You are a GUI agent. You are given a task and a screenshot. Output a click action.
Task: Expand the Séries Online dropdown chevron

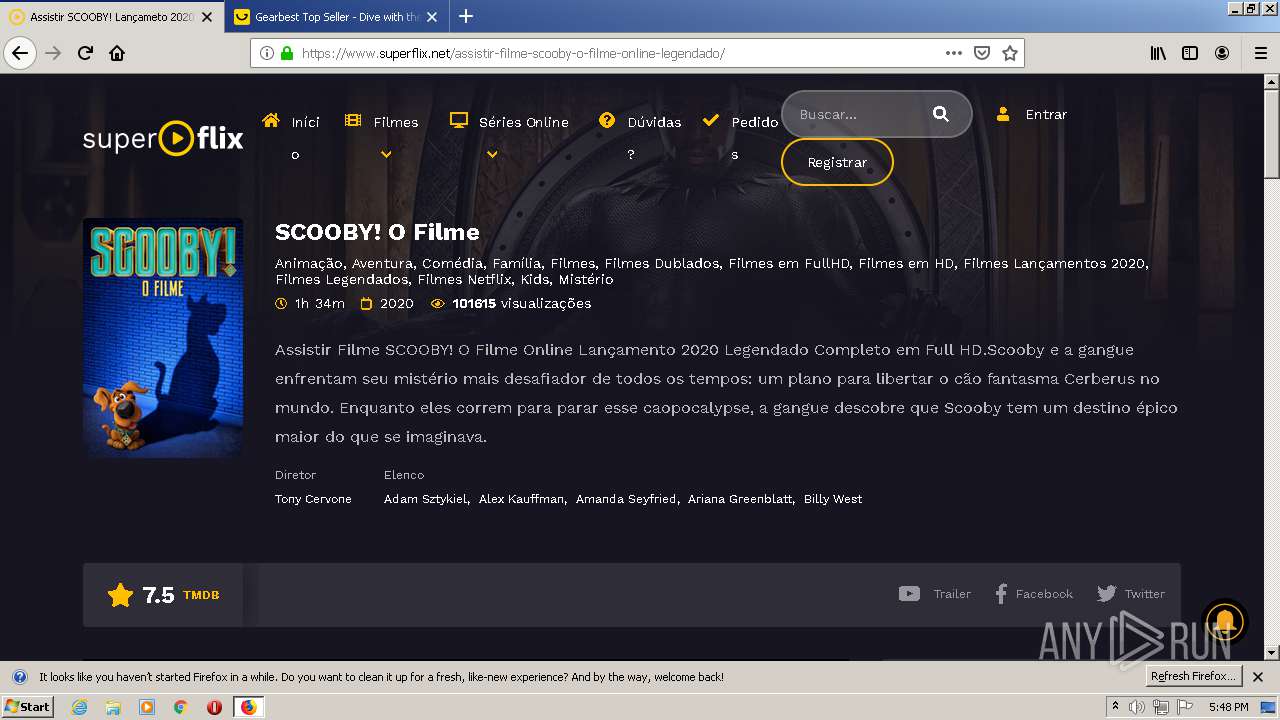pyautogui.click(x=491, y=154)
